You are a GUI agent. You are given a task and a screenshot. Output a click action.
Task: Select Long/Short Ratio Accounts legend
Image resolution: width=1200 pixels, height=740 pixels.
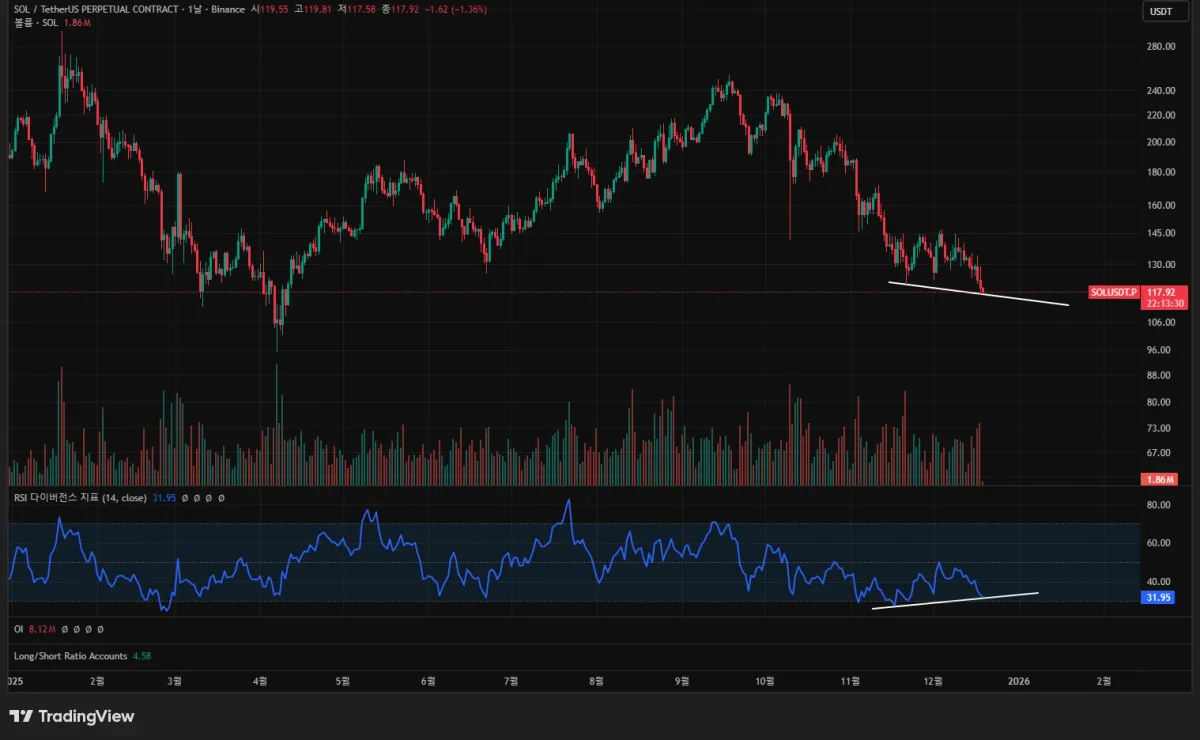(x=71, y=656)
